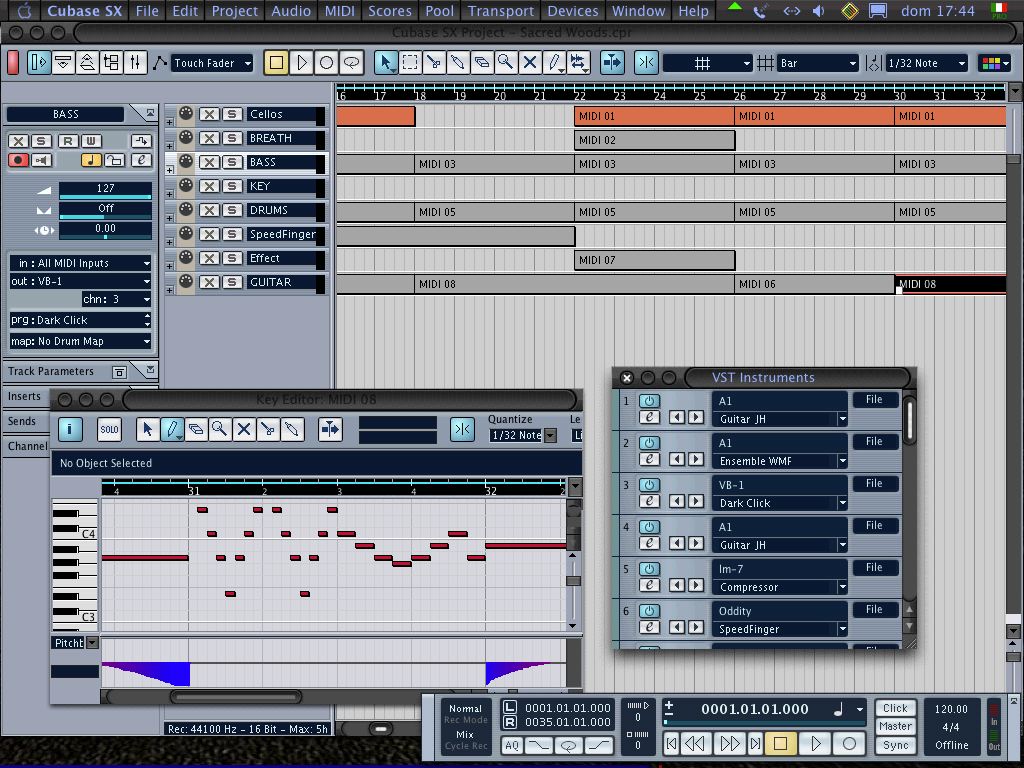Click the Record button in transport panel
This screenshot has width=1024, height=768.
(x=849, y=743)
